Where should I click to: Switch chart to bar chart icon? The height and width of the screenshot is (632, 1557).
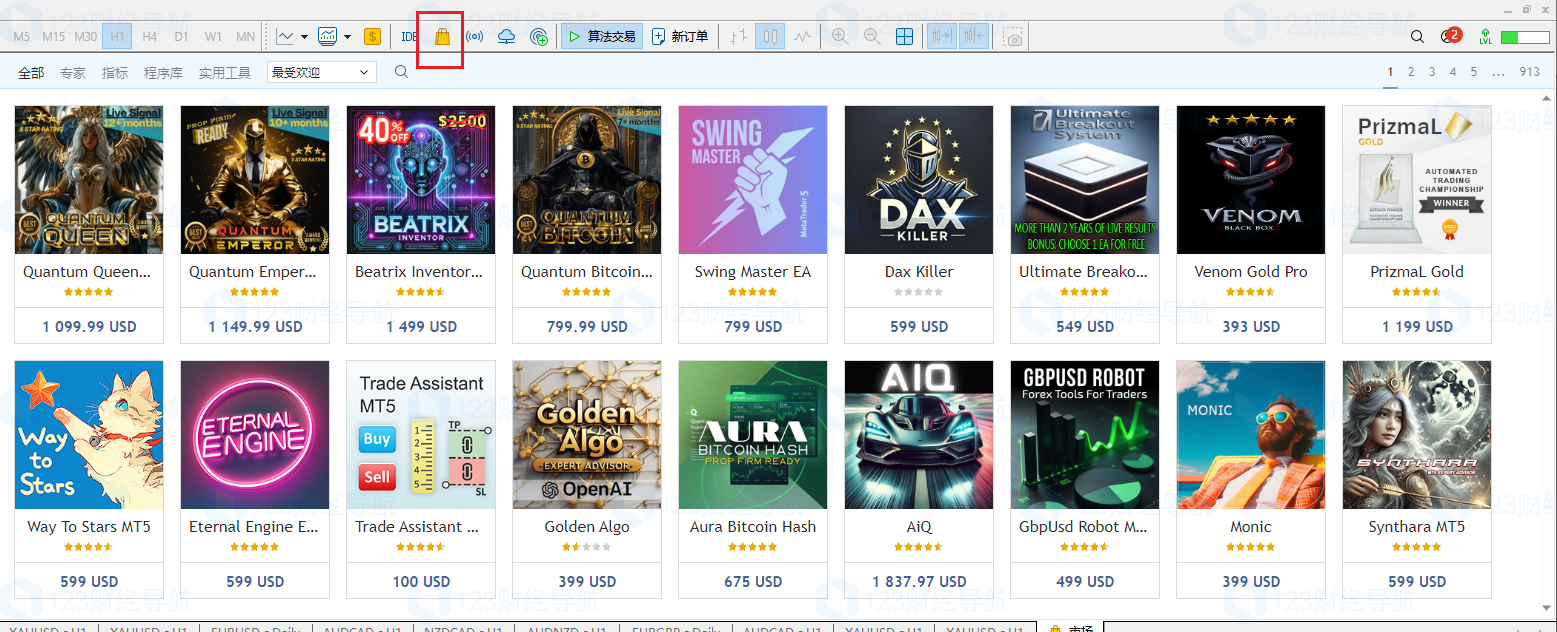pos(738,37)
